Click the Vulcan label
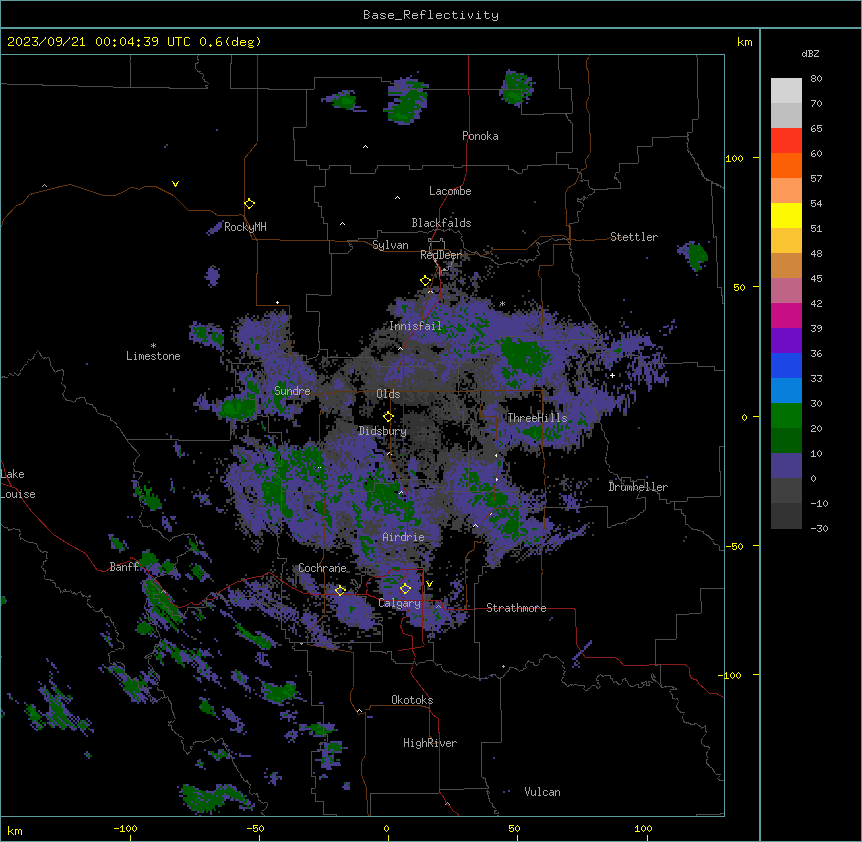Viewport: 862px width, 842px height. (x=543, y=792)
